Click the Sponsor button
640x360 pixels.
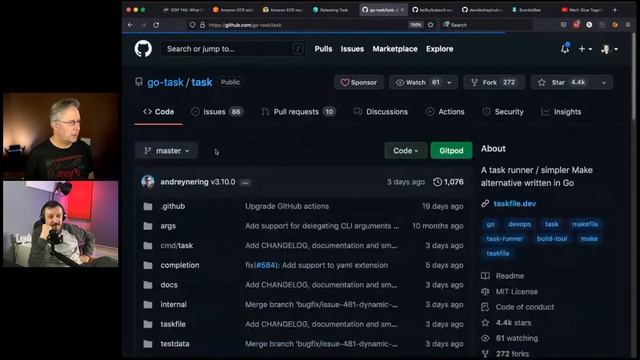point(359,82)
